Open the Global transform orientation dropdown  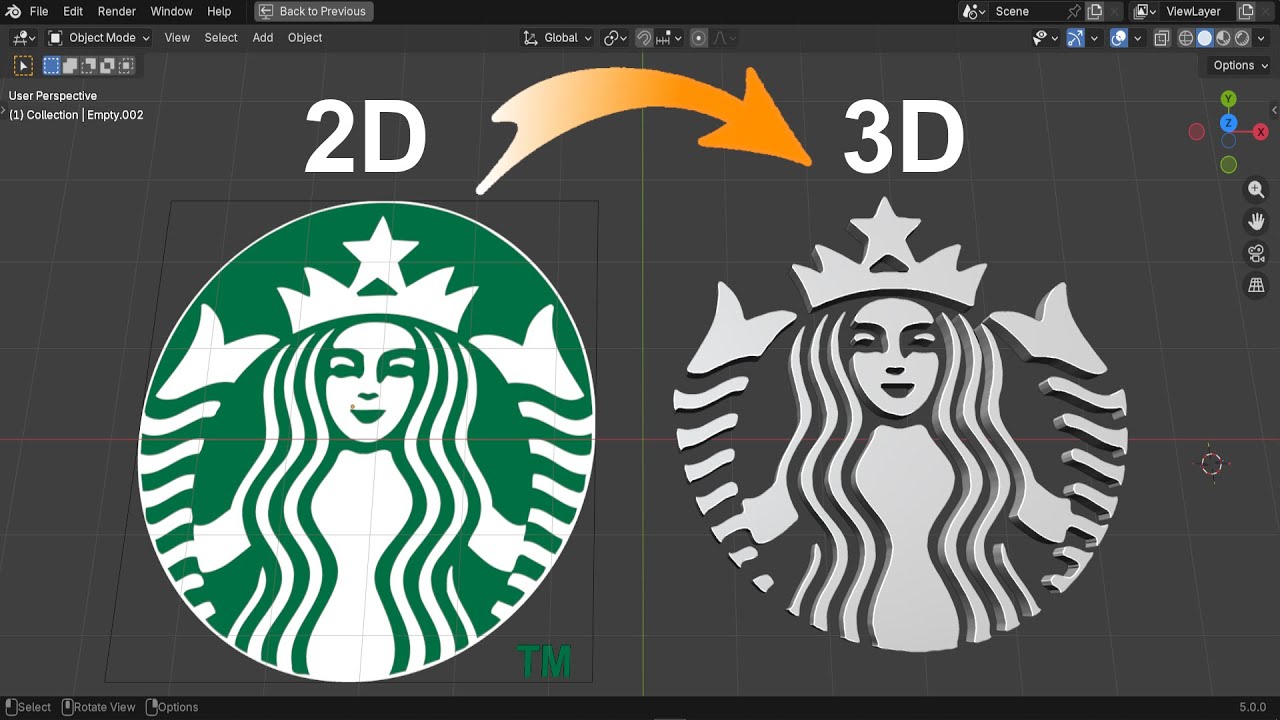pyautogui.click(x=557, y=37)
